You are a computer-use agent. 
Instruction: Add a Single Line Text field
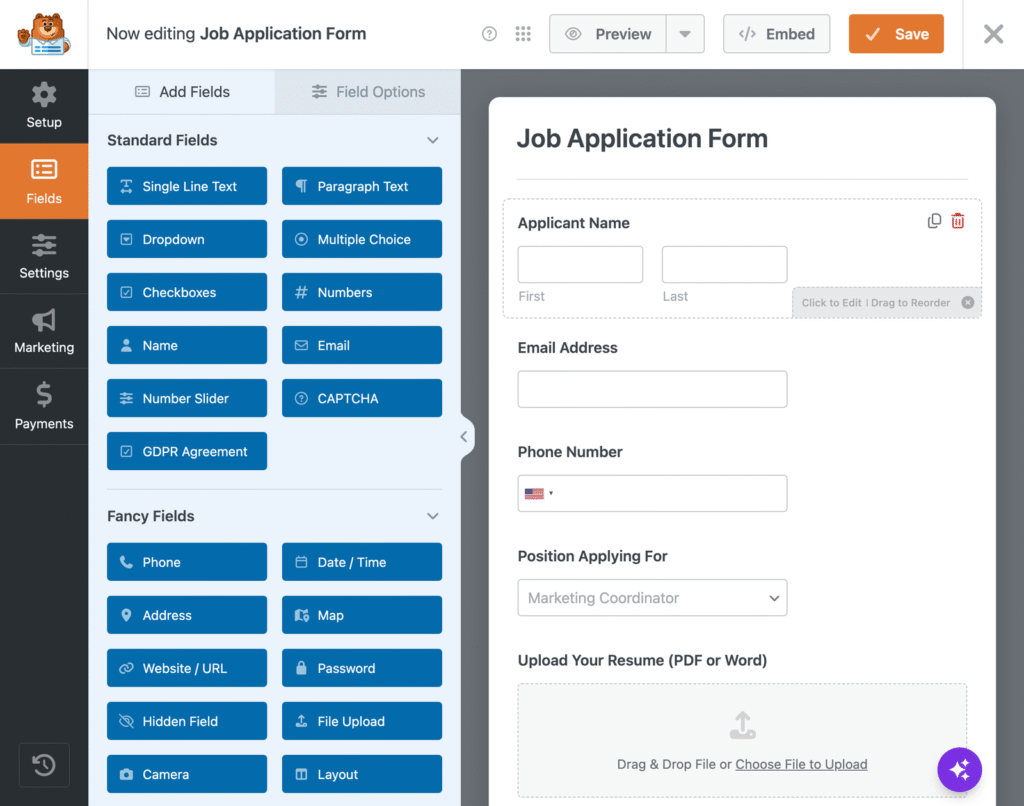[187, 186]
